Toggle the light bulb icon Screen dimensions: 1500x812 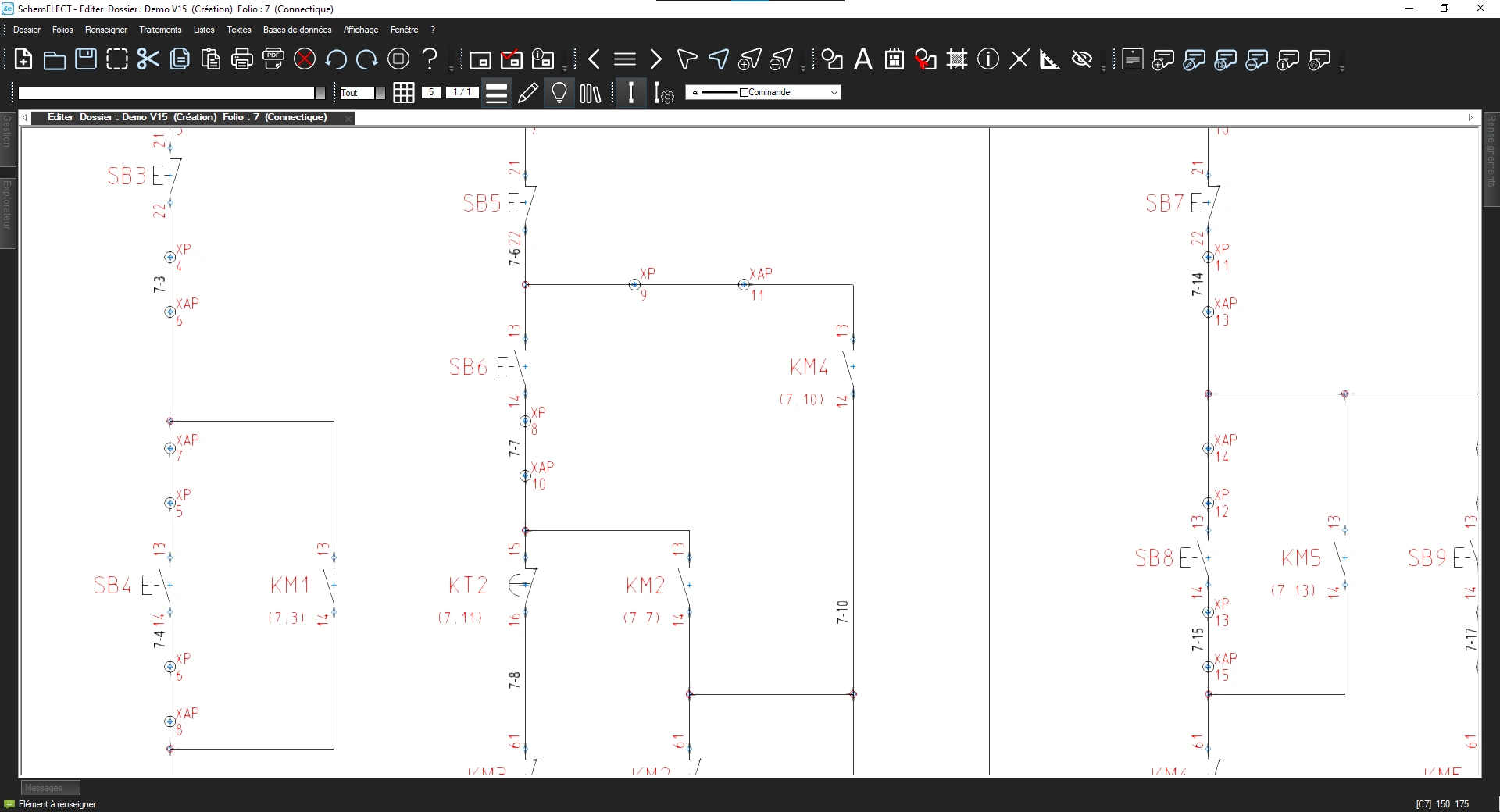click(x=559, y=93)
